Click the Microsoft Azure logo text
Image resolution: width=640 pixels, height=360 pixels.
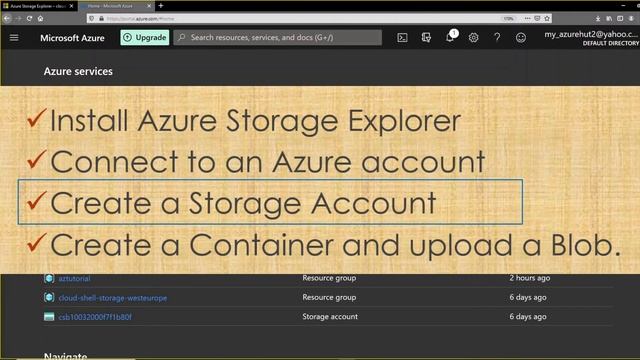[x=72, y=38]
